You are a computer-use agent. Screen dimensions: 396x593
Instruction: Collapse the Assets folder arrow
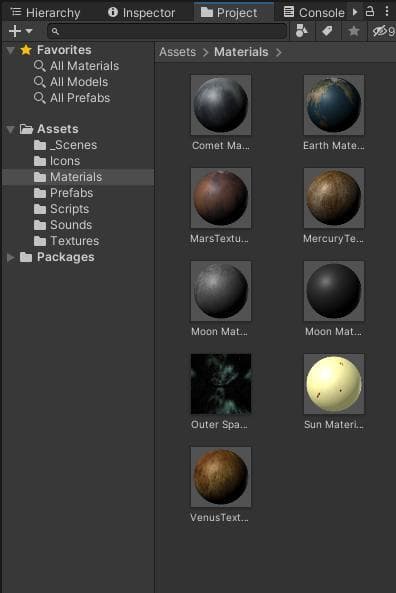coord(11,129)
